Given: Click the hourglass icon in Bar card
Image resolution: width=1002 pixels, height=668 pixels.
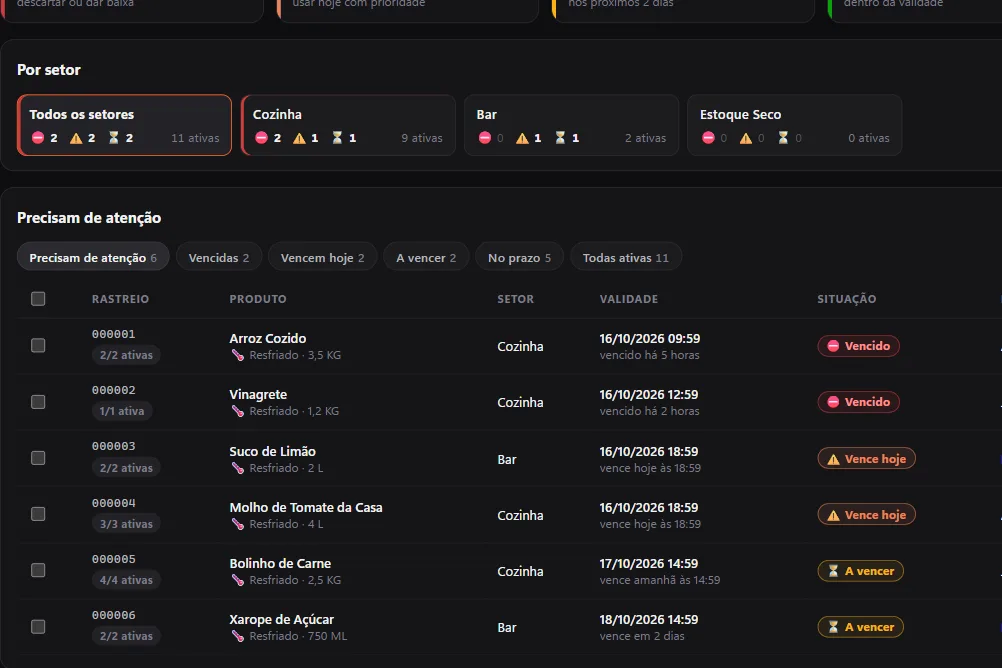Looking at the screenshot, I should pos(560,137).
